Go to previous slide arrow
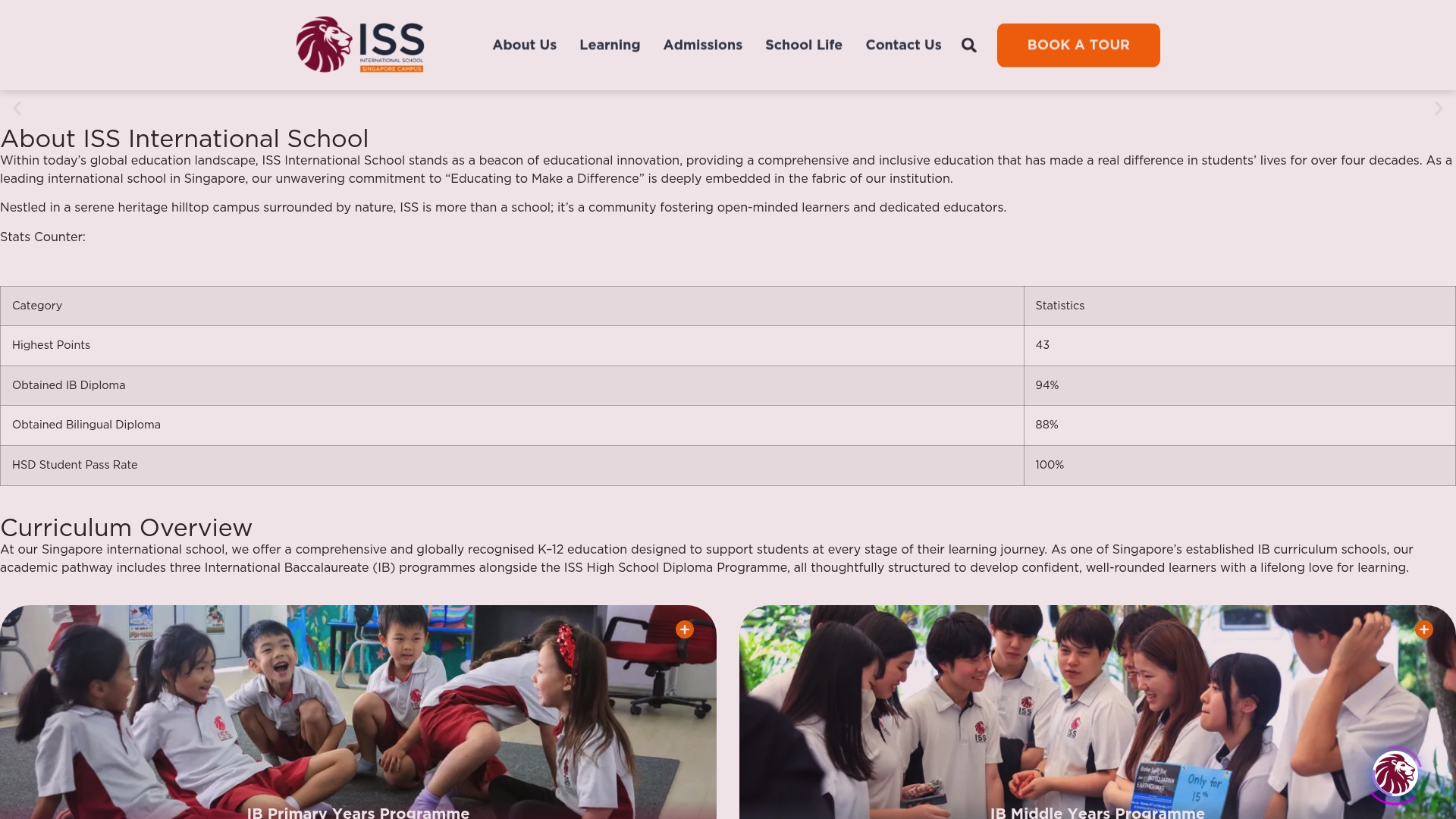Viewport: 1456px width, 819px height. 17,108
